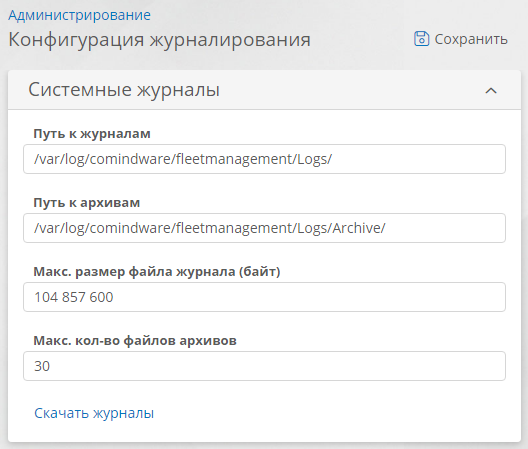Click the Макс. кол-во файлов архивов field
This screenshot has width=528, height=449.
(x=264, y=366)
